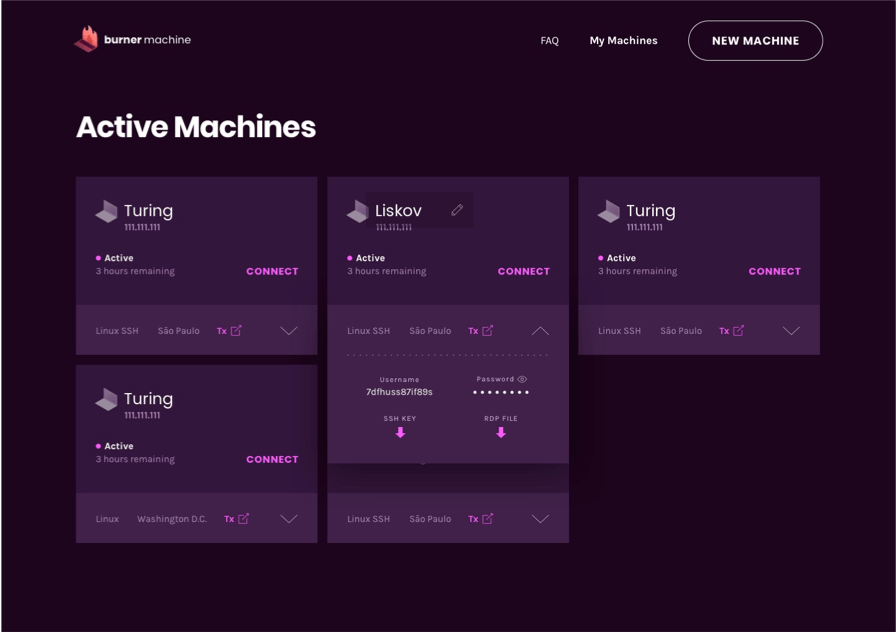Connect to the rightmost Turing machine
The height and width of the screenshot is (632, 896).
(x=774, y=271)
